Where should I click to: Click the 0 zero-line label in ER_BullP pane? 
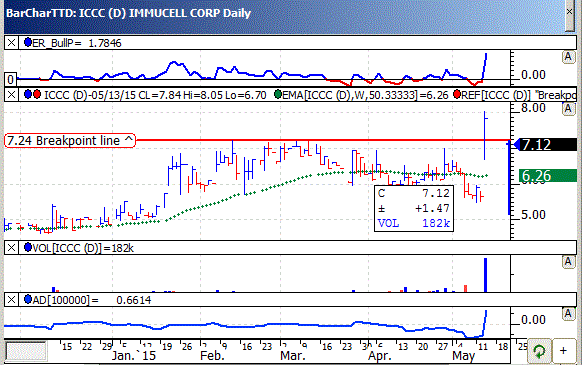(x=10, y=79)
